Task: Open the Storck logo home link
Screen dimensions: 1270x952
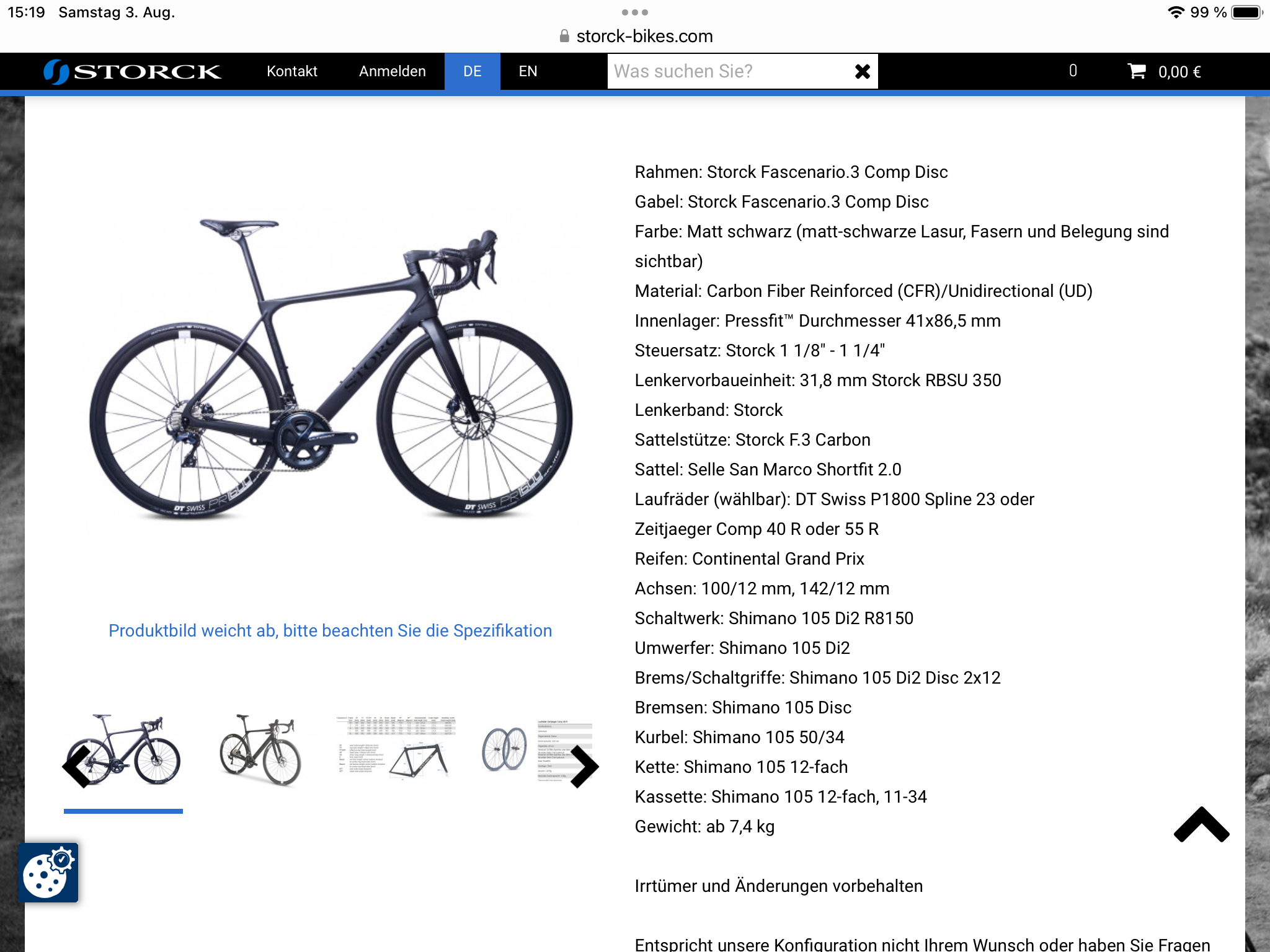Action: point(132,71)
